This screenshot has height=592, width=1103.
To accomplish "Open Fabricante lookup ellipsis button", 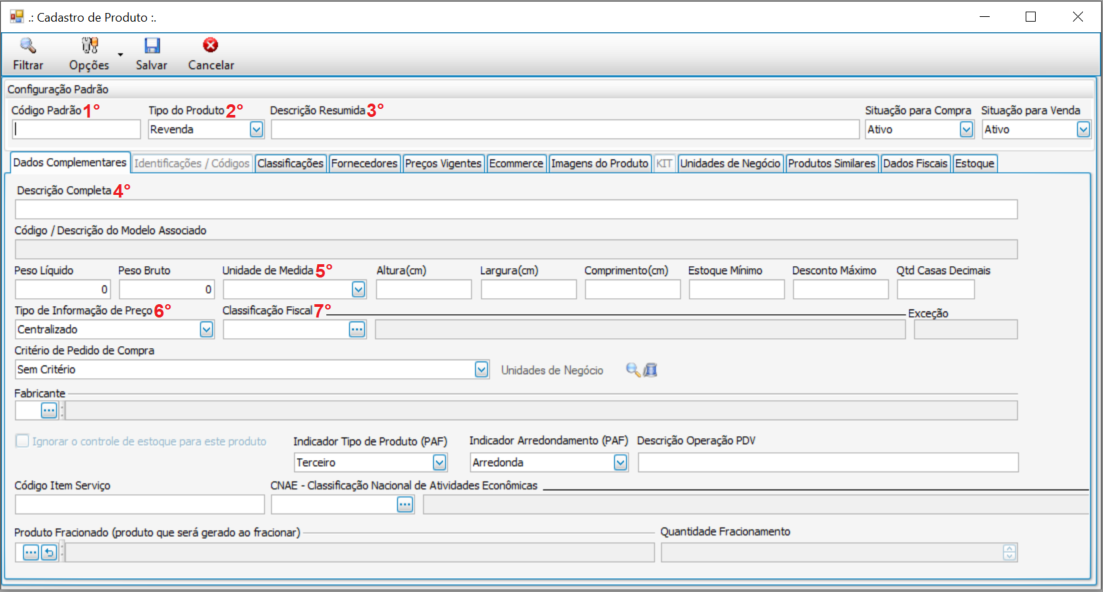I will (49, 411).
